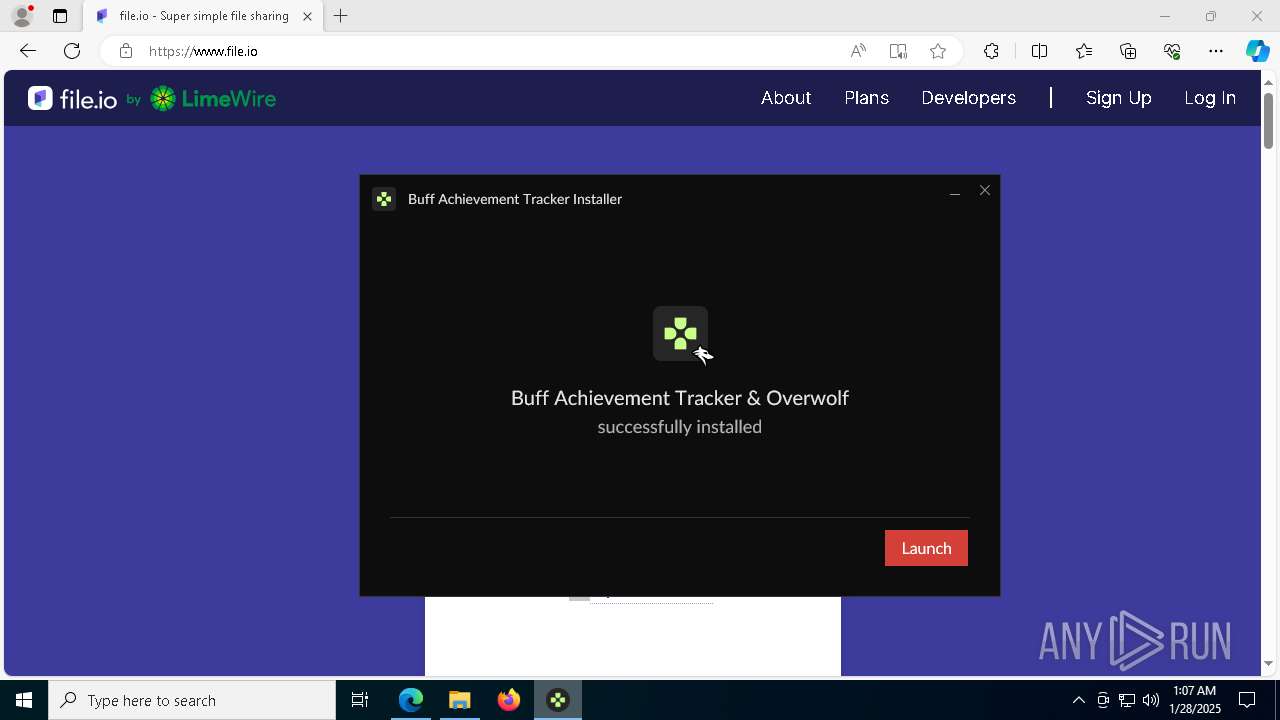The image size is (1280, 720).
Task: Open Edge Extensions puzzle icon
Action: pos(991,51)
